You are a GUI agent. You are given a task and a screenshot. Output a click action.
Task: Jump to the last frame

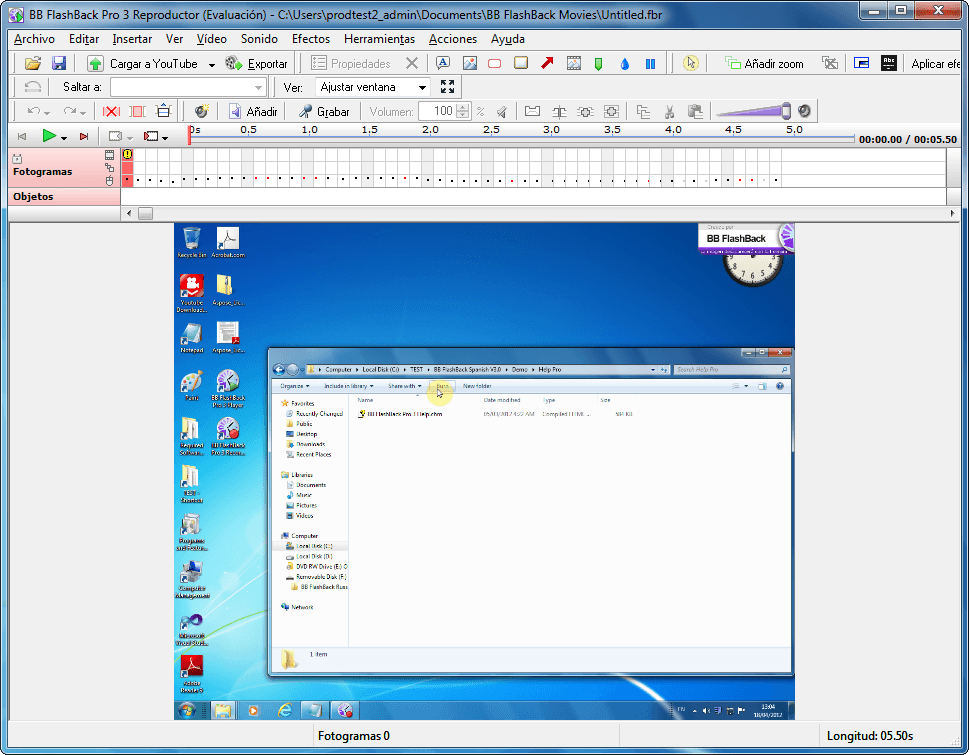point(84,137)
